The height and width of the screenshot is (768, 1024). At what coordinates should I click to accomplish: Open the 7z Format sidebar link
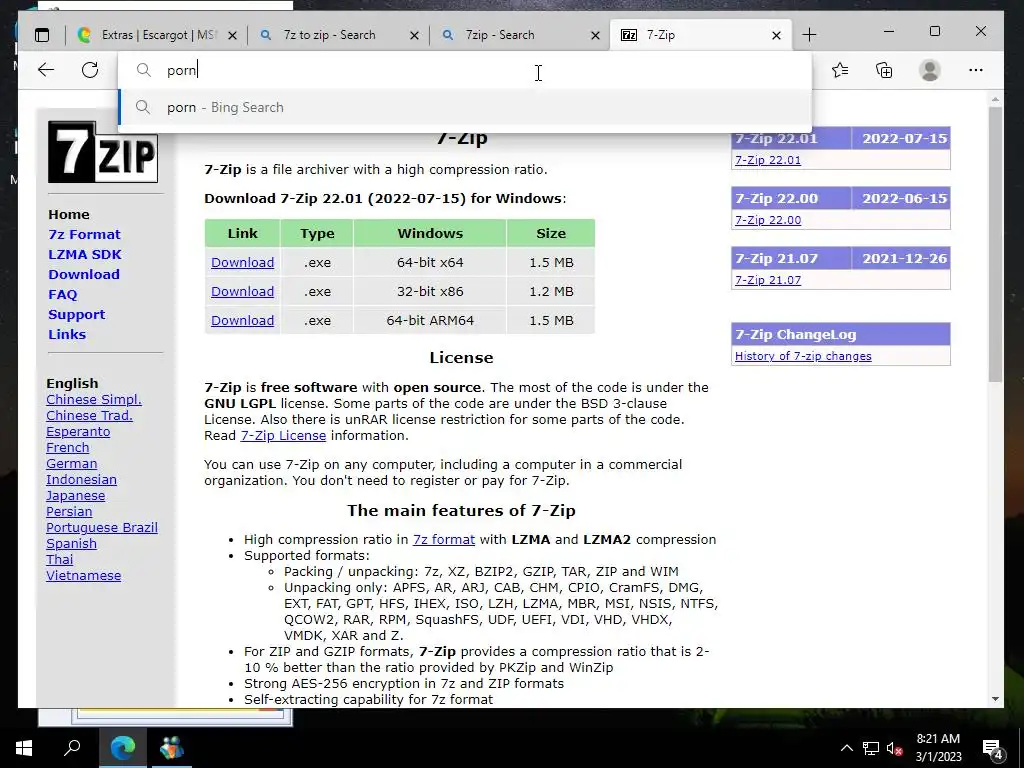84,234
